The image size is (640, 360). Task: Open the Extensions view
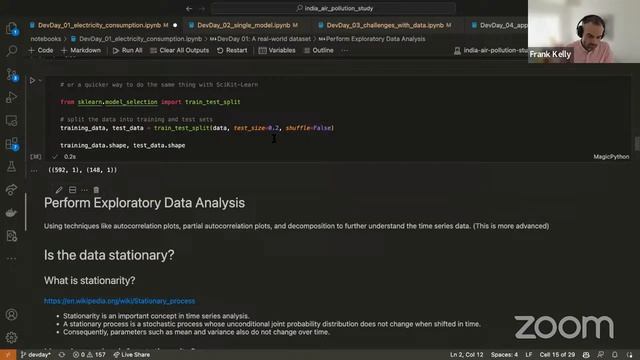pyautogui.click(x=11, y=144)
